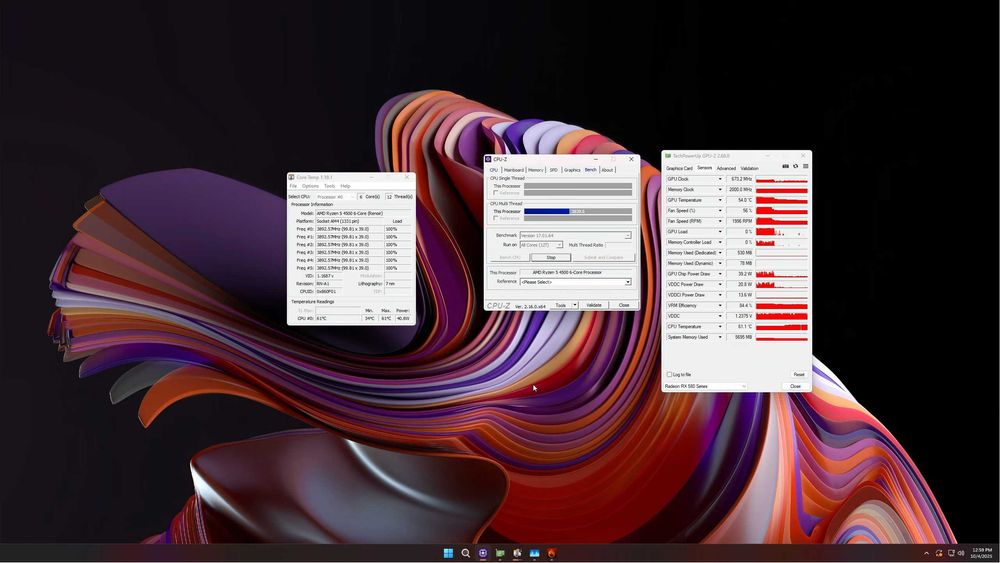Expand the GPU Load sensor dropdown
The height and width of the screenshot is (563, 1000).
tap(720, 232)
